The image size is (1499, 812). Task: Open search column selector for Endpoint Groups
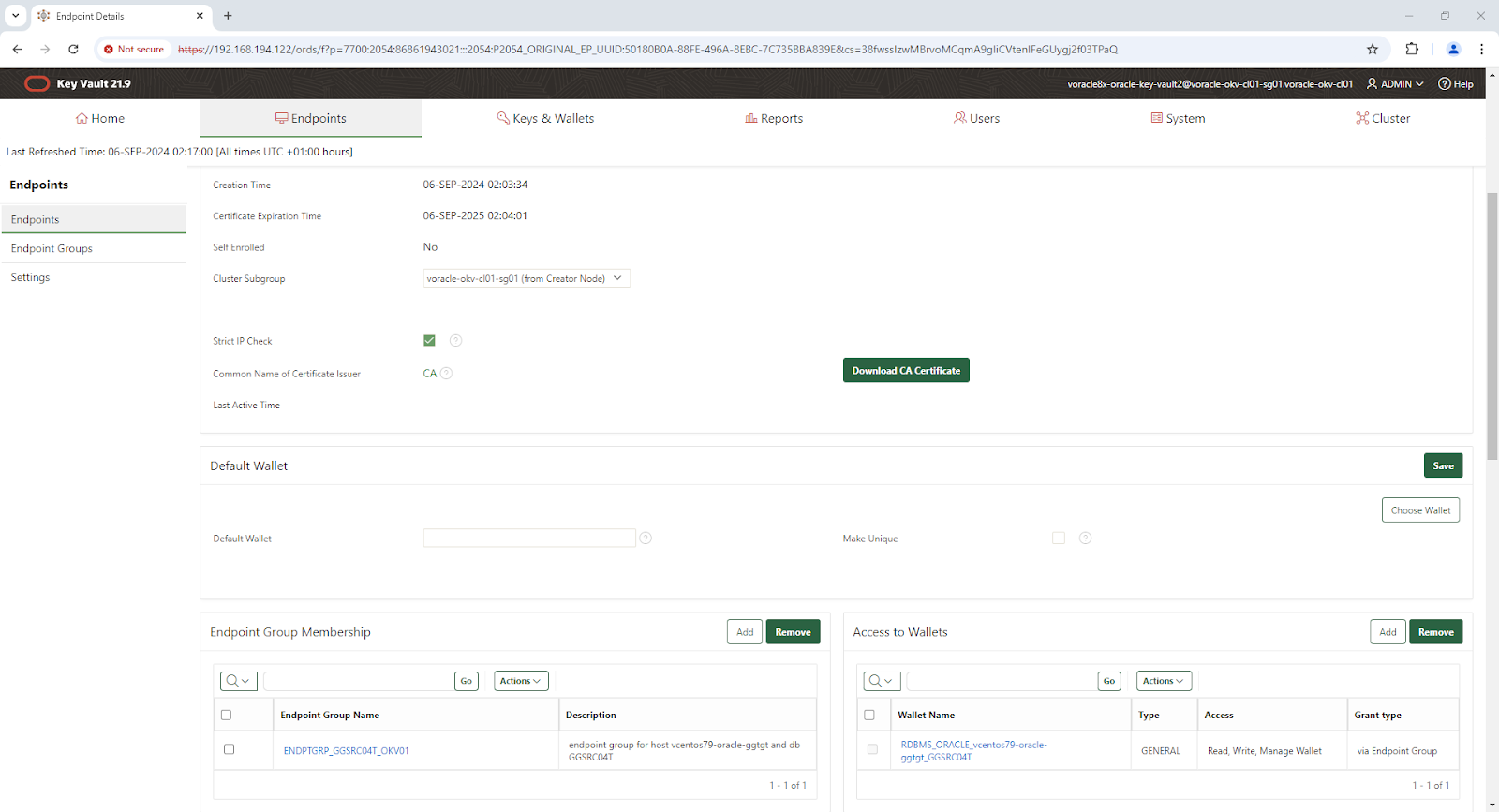click(x=238, y=681)
